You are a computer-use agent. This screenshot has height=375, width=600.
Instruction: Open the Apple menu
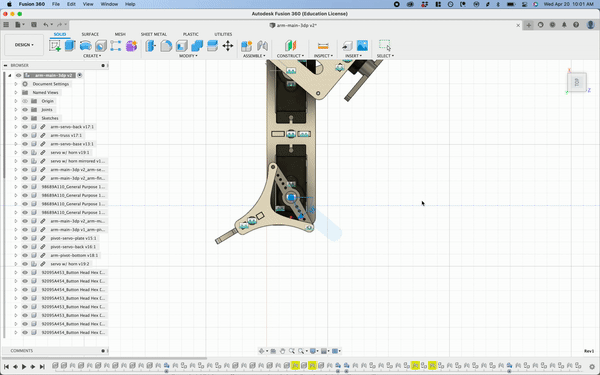(9, 4)
